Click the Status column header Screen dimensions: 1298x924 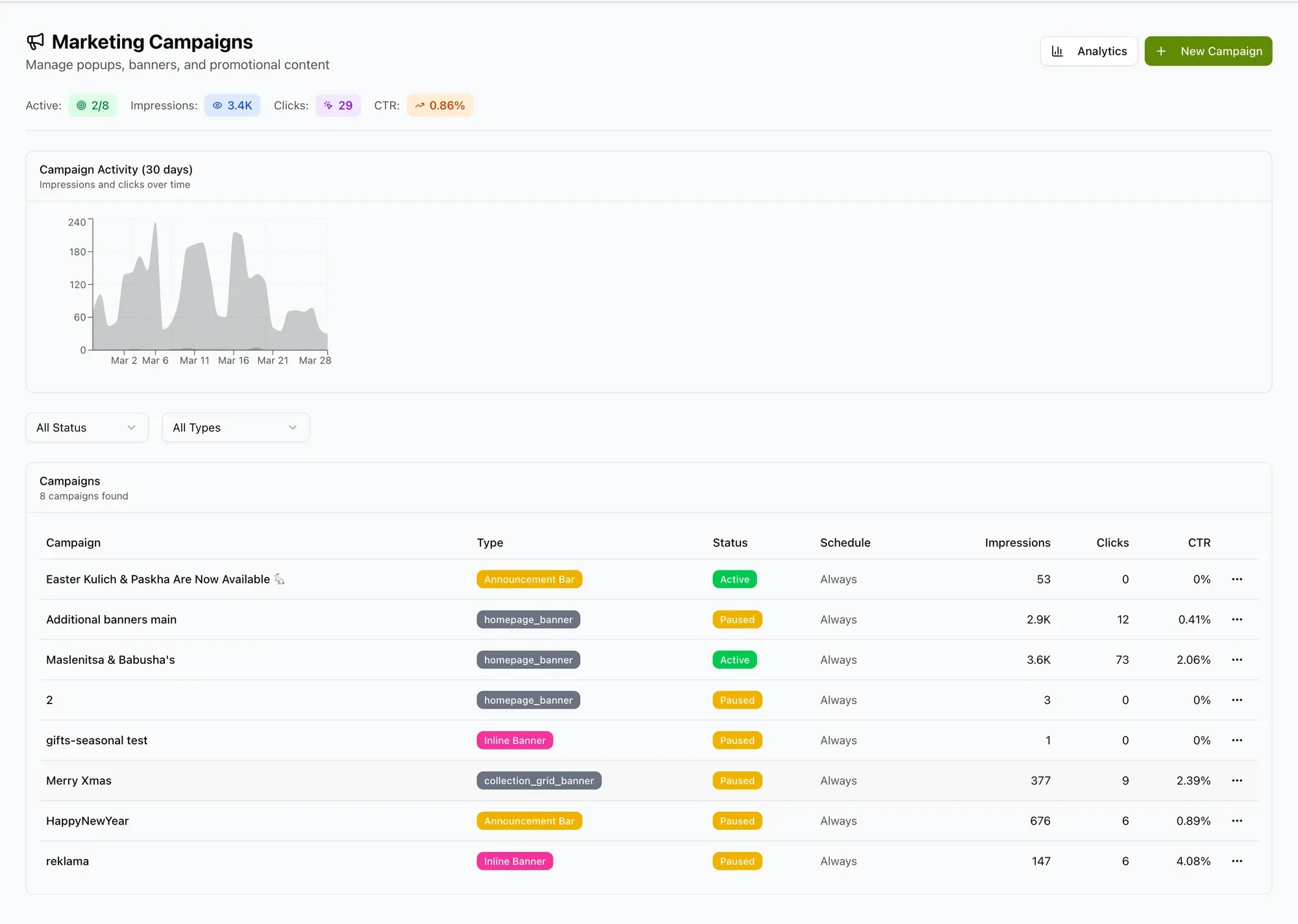click(x=730, y=542)
